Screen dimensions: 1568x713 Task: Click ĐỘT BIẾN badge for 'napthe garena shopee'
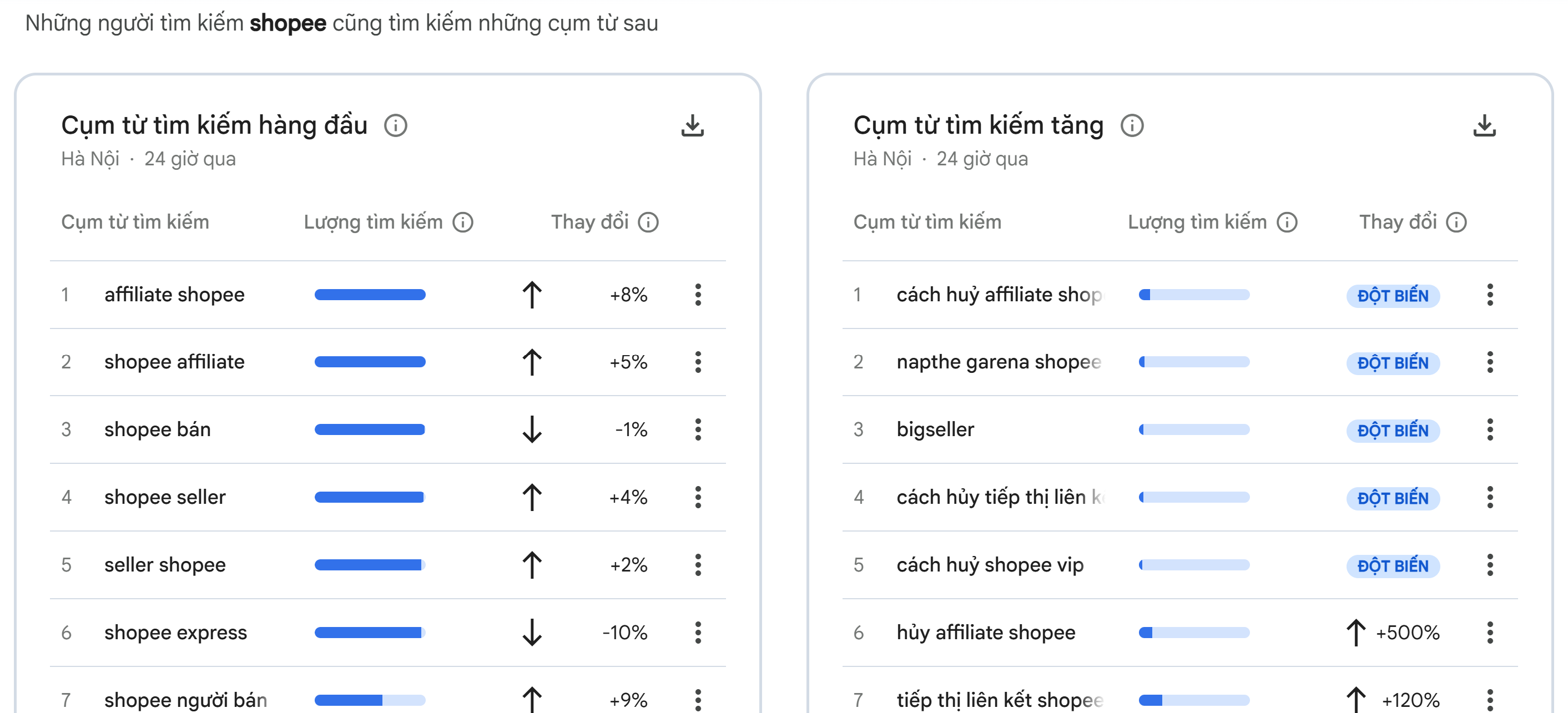coord(1393,363)
